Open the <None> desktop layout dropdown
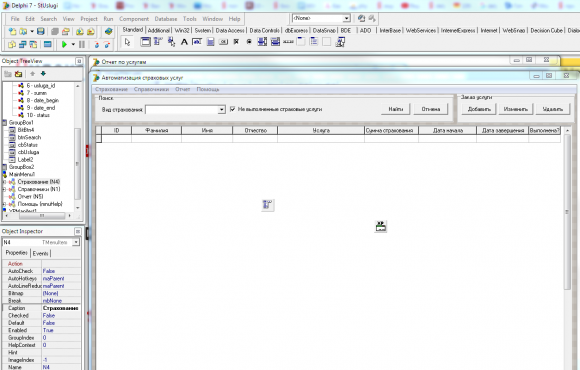The image size is (580, 370). point(347,18)
